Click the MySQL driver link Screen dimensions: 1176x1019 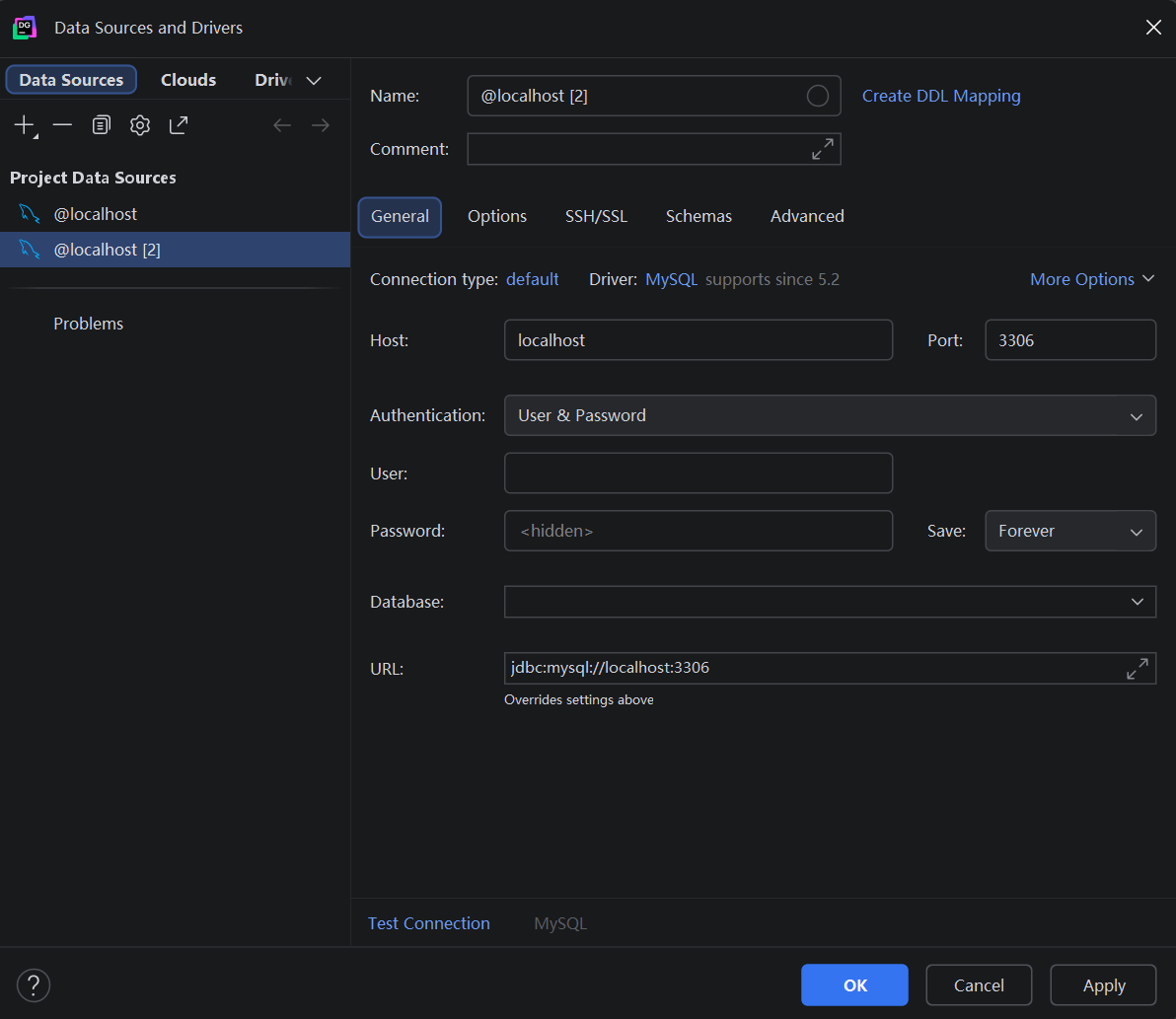(671, 280)
